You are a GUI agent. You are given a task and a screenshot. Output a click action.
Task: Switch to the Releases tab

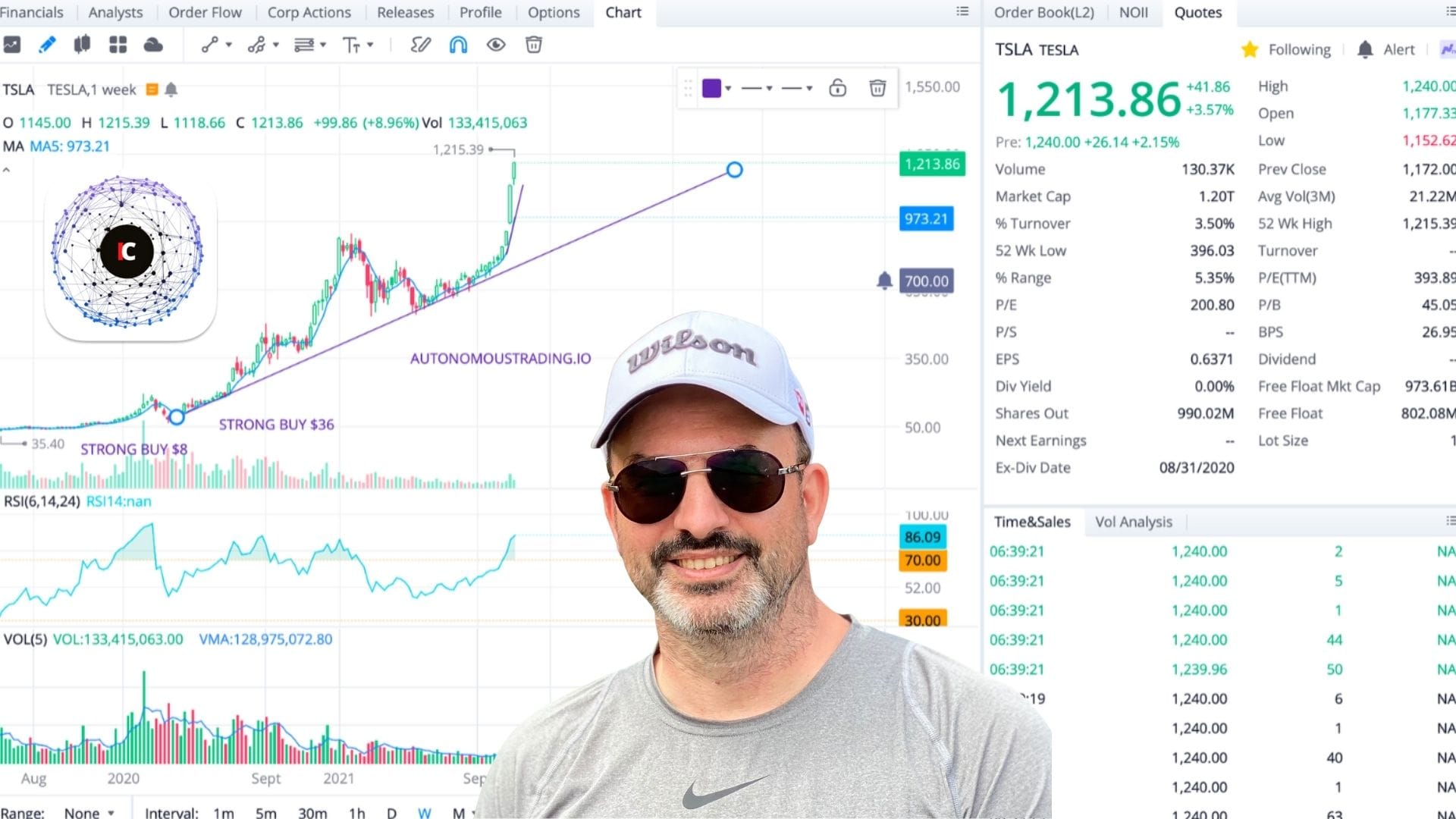(x=405, y=12)
